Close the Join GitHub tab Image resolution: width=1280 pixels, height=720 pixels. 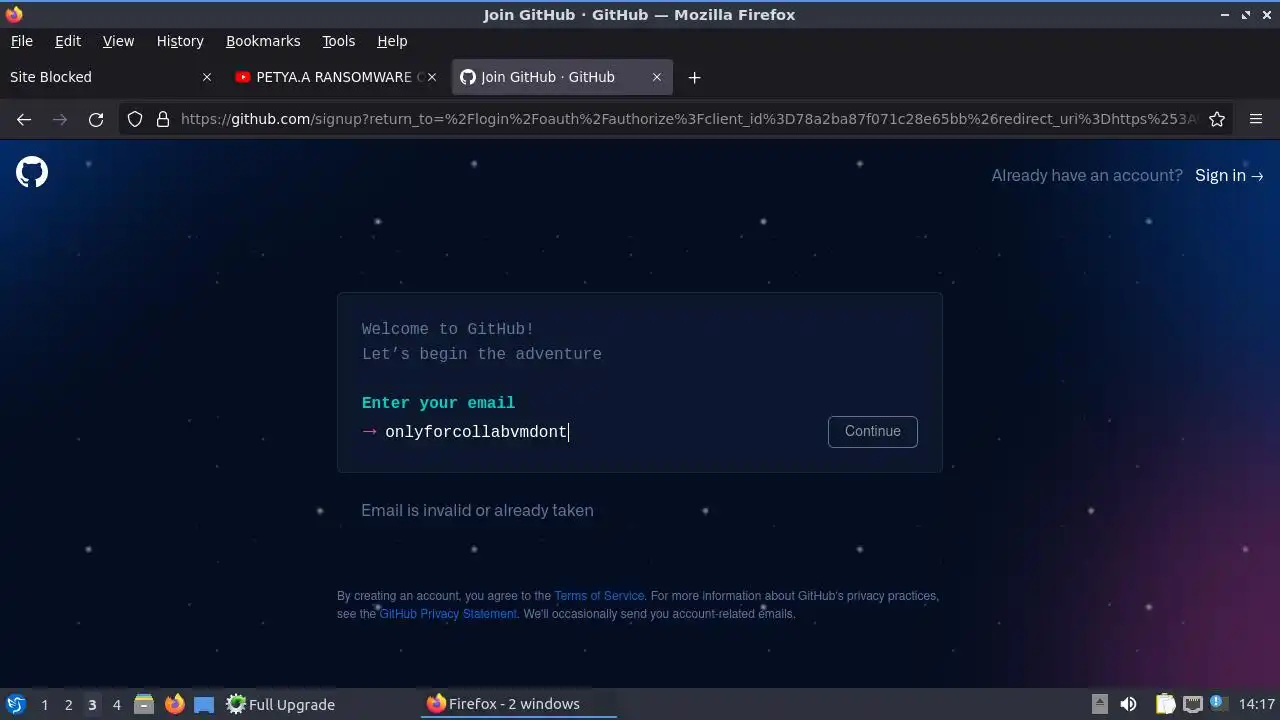coord(657,77)
